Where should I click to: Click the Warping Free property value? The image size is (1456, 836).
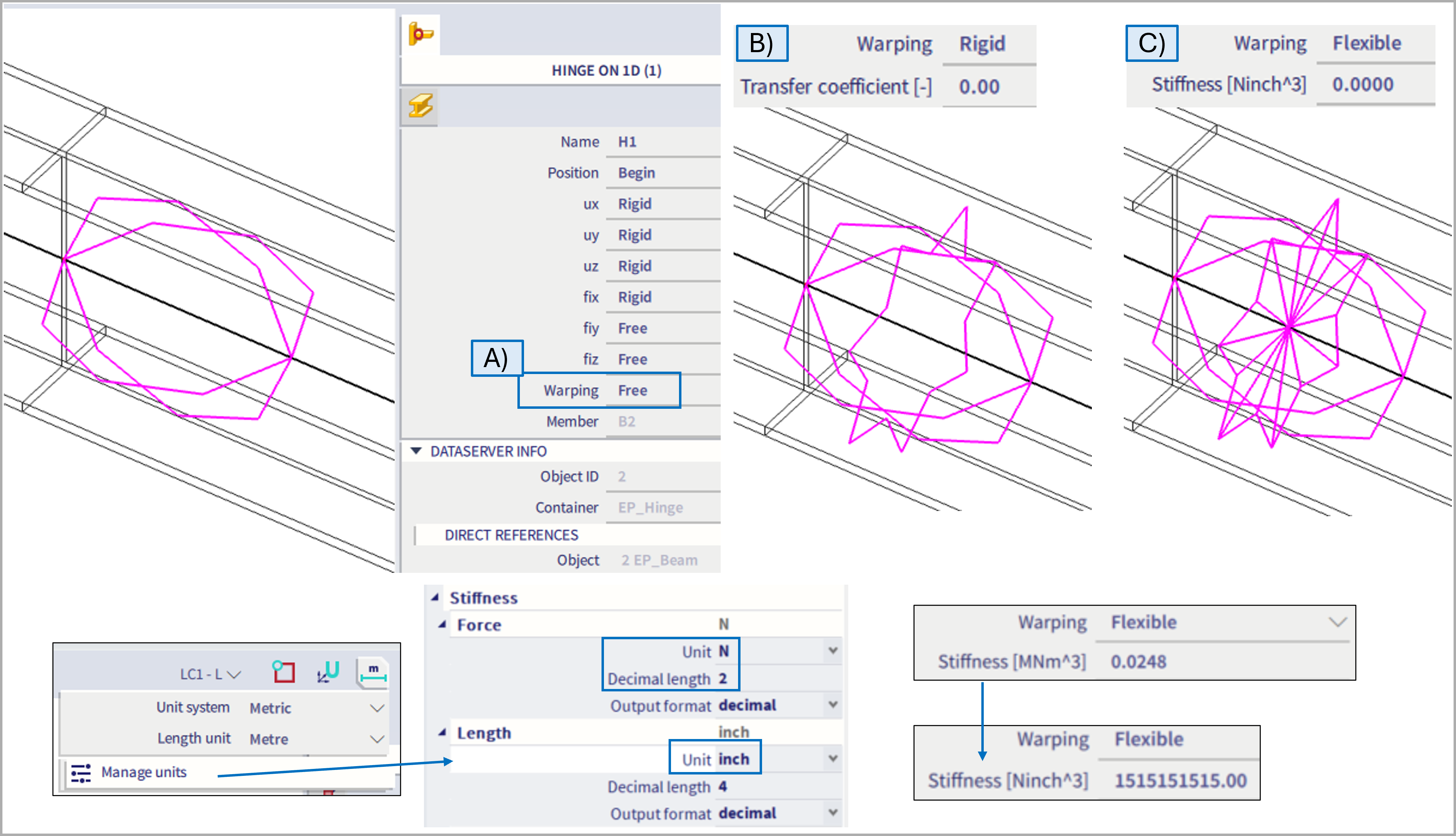coord(632,390)
